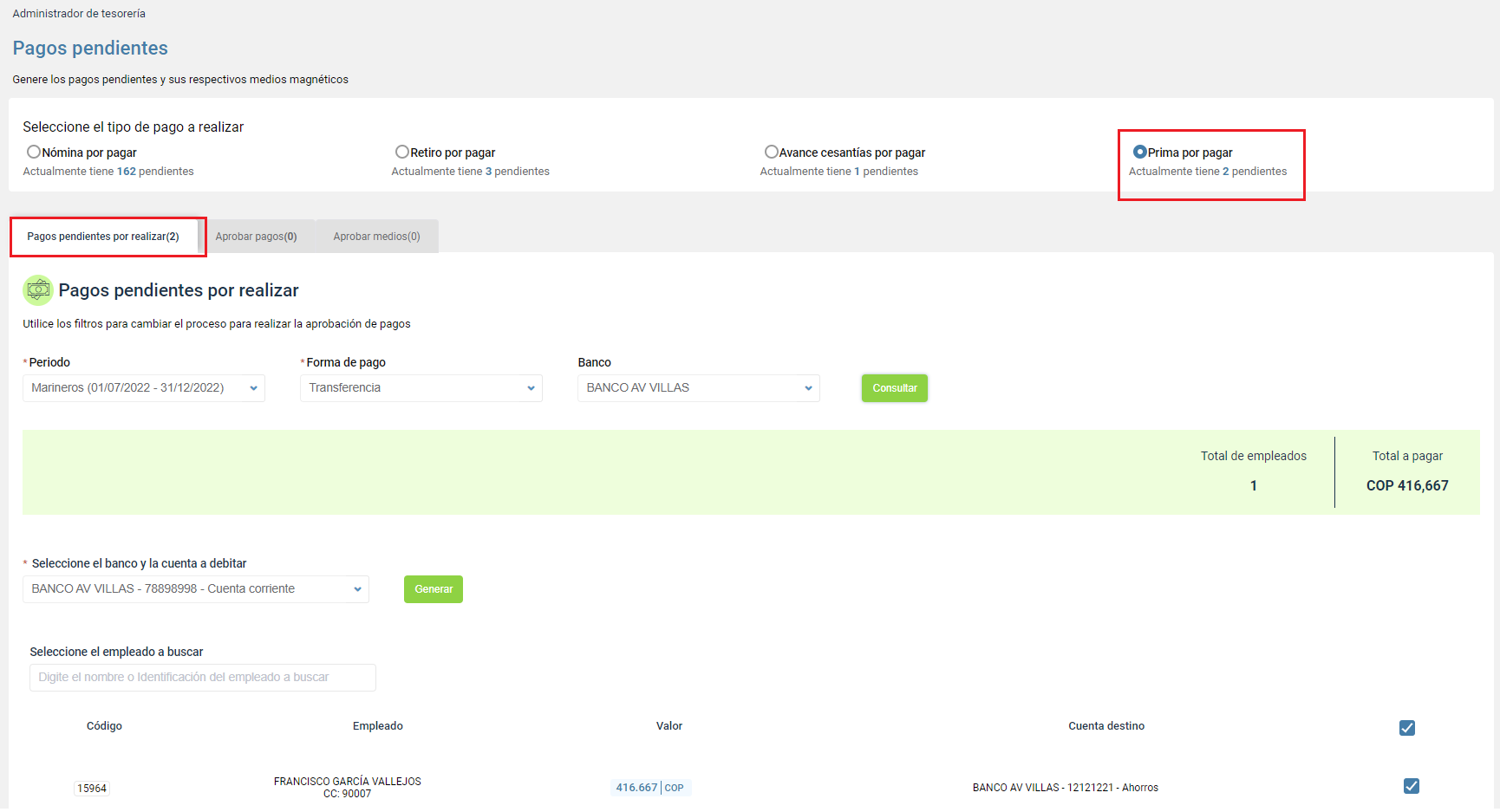The height and width of the screenshot is (812, 1500).
Task: Click the Total de empleados count
Action: coord(1254,486)
